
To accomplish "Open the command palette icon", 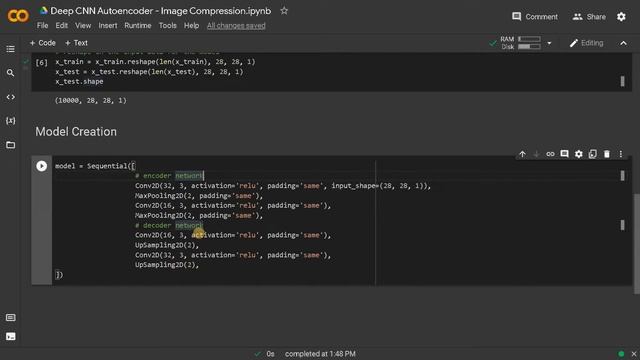I will pyautogui.click(x=11, y=318).
